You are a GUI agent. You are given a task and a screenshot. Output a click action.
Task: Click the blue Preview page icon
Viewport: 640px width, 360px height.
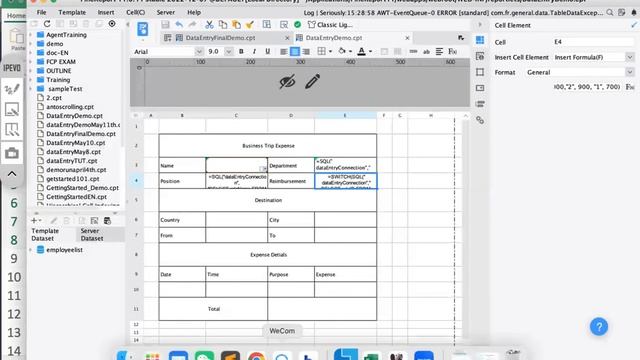tap(142, 29)
